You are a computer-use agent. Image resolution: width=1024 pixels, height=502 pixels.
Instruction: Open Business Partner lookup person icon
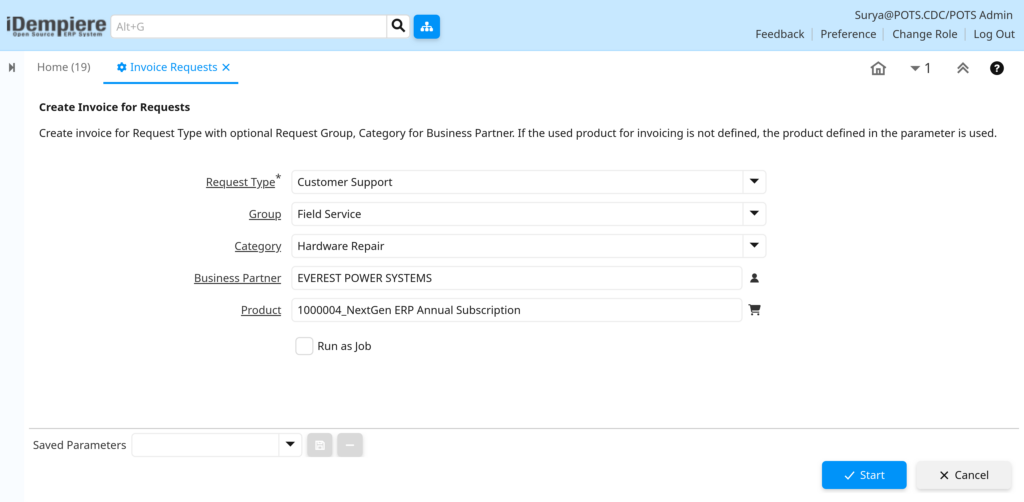point(754,278)
